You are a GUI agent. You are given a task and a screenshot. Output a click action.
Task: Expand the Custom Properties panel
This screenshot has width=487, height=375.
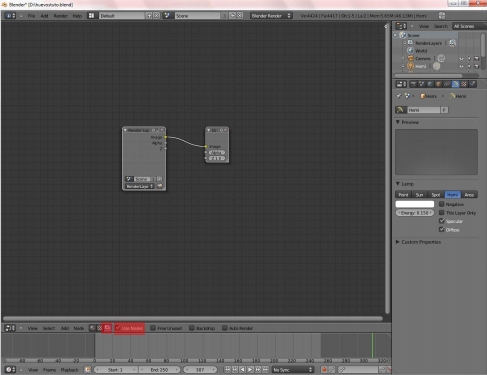point(398,242)
